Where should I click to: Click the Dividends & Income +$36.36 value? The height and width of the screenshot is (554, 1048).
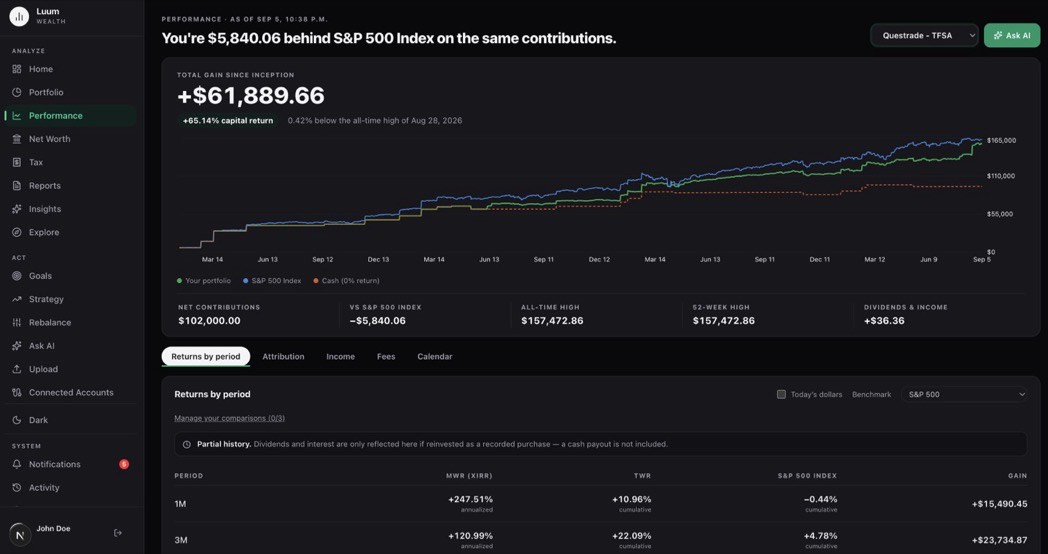[884, 321]
